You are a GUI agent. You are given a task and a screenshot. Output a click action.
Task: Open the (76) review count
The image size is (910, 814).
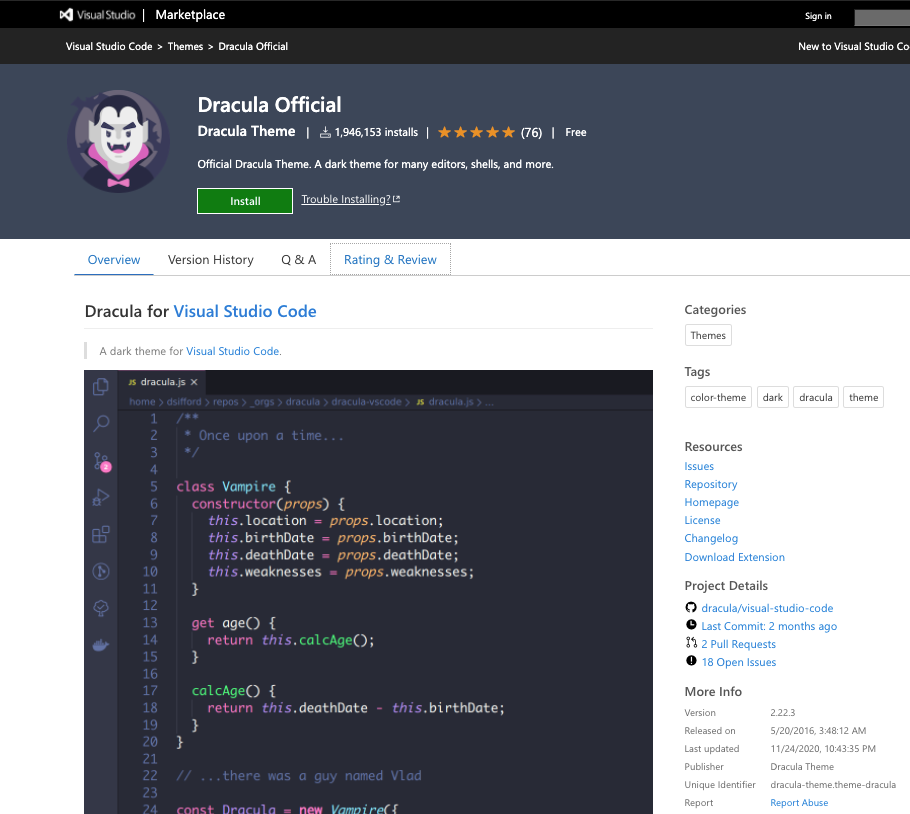tap(531, 133)
